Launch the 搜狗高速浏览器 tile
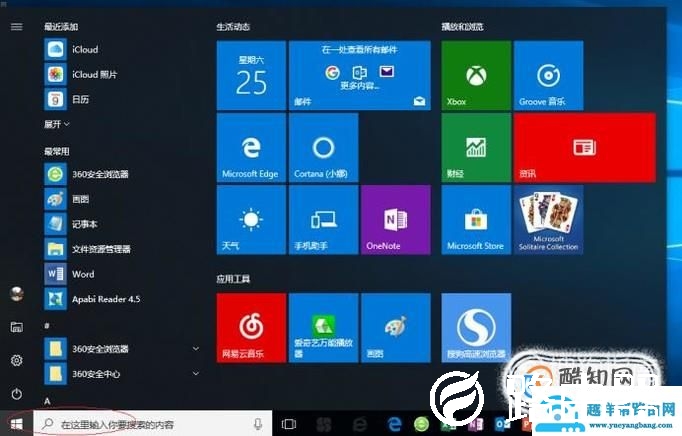The image size is (682, 436). coord(476,328)
